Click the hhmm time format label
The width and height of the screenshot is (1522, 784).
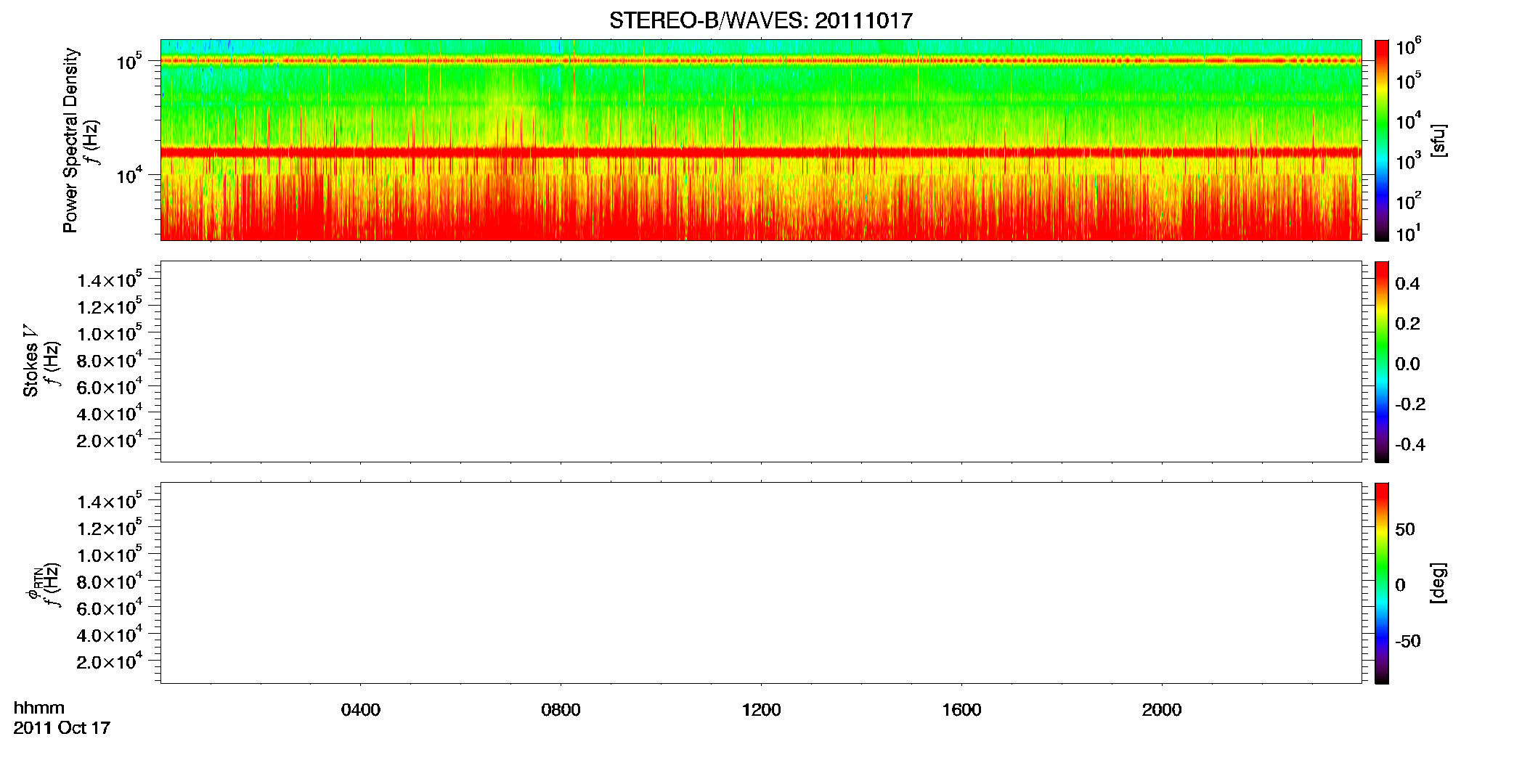point(39,708)
